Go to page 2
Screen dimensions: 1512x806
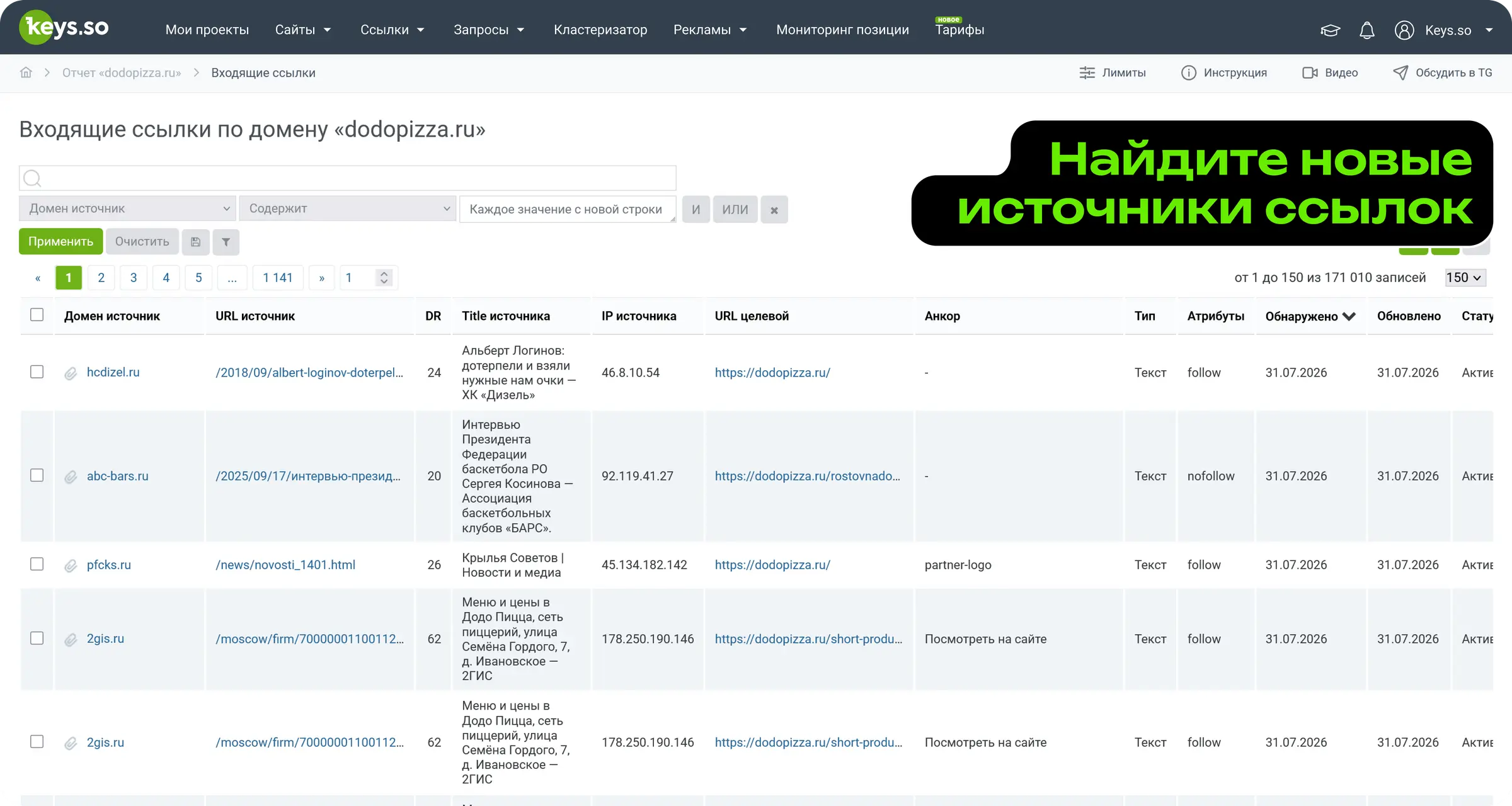click(x=101, y=278)
